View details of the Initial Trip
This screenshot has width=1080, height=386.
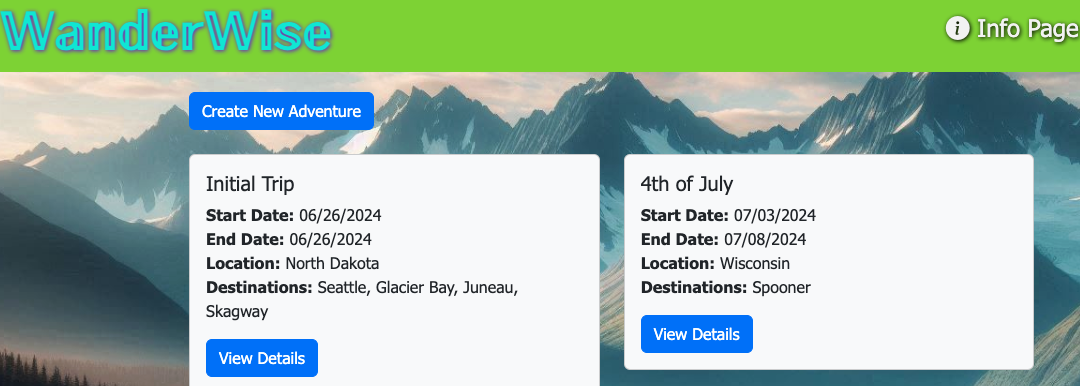click(x=262, y=358)
